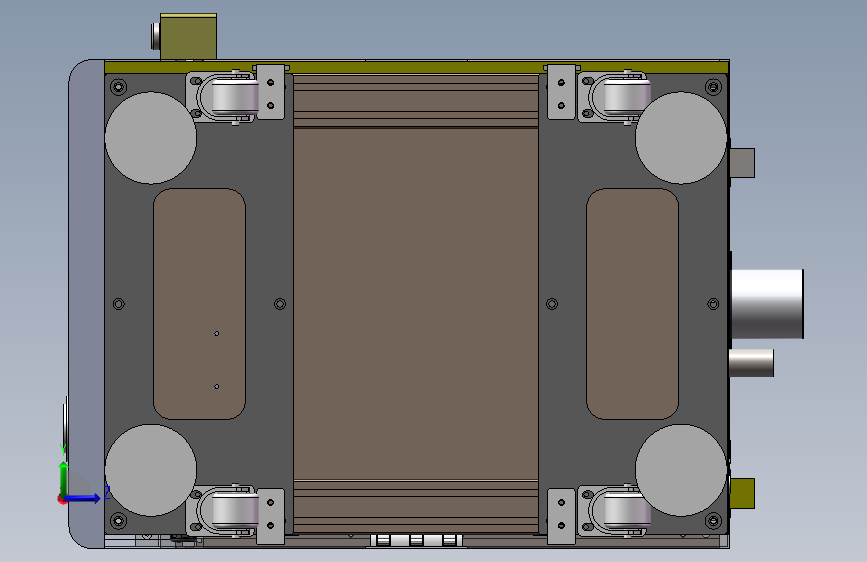867x562 pixels.
Task: Select the left rounded rectangular cutout
Action: click(199, 304)
